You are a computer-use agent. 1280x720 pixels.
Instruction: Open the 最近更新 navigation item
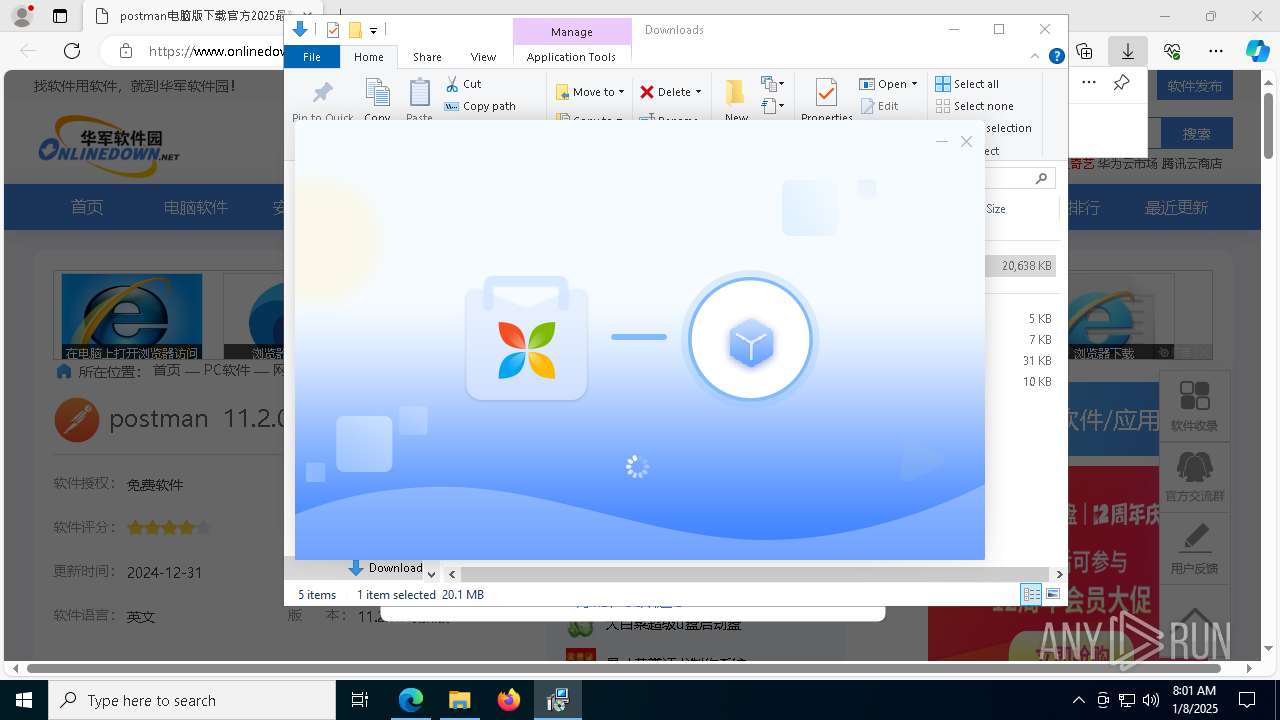point(1177,207)
